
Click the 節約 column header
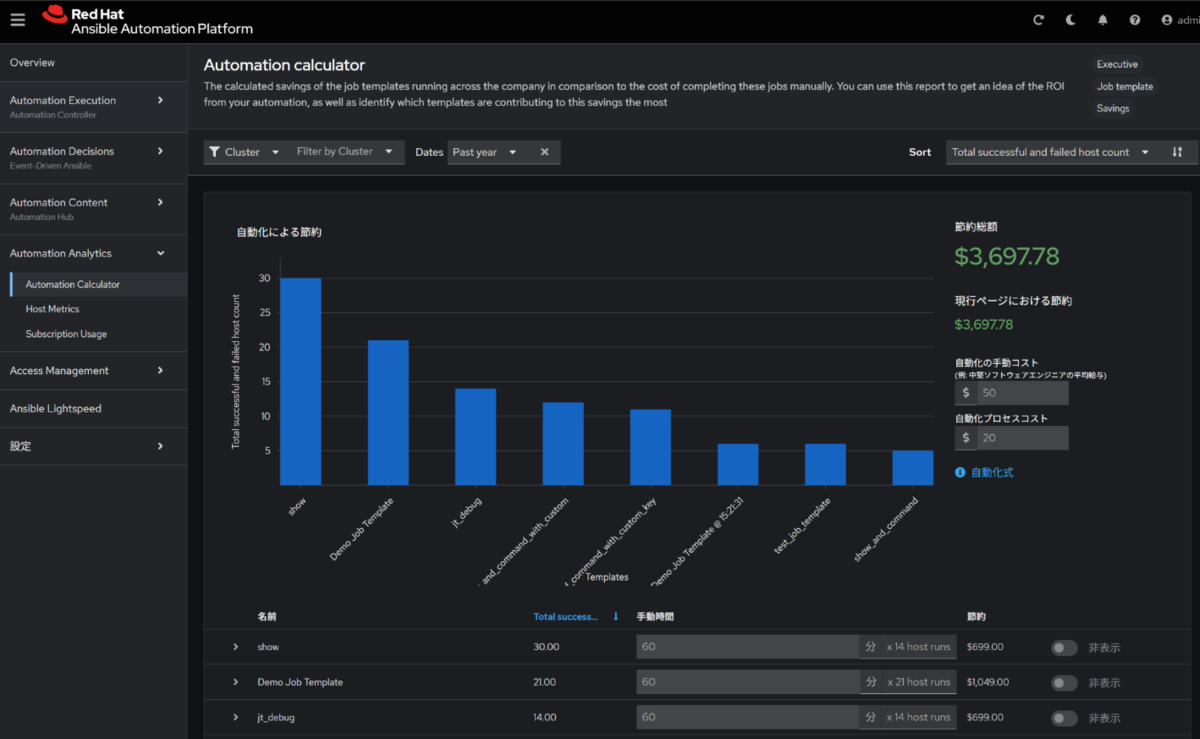click(976, 617)
